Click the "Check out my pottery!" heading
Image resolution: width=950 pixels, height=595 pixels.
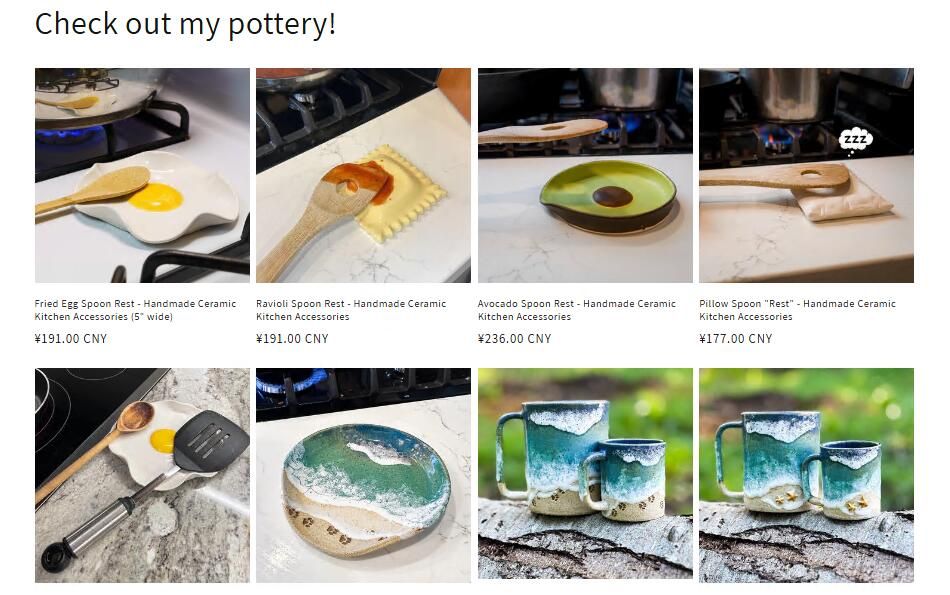(185, 24)
